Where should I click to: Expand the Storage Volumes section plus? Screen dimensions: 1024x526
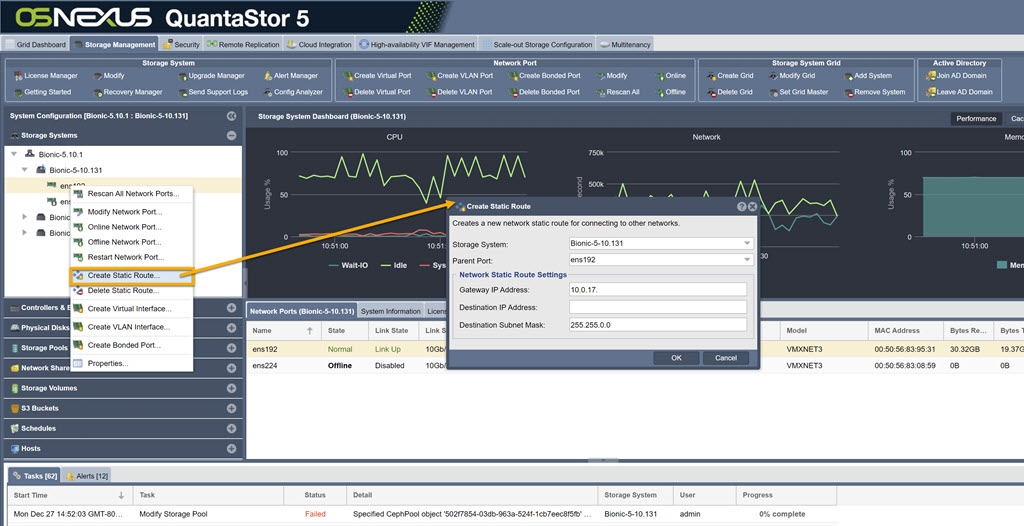click(231, 388)
